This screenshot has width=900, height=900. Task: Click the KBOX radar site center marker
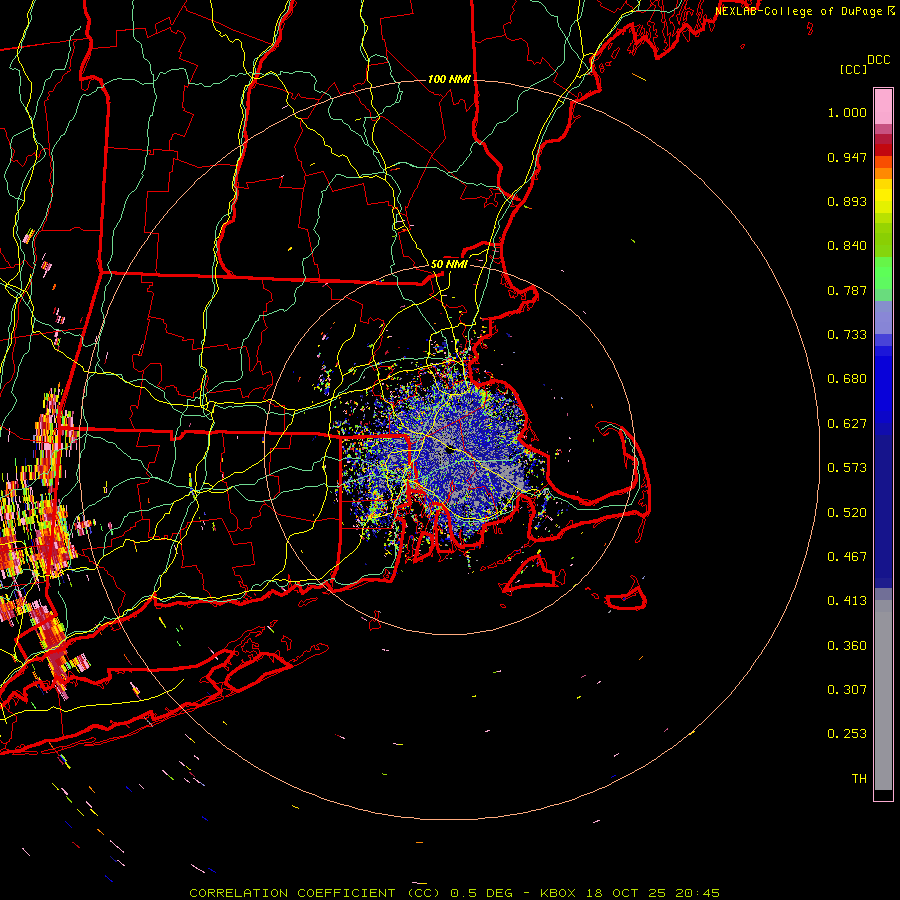coord(450,450)
